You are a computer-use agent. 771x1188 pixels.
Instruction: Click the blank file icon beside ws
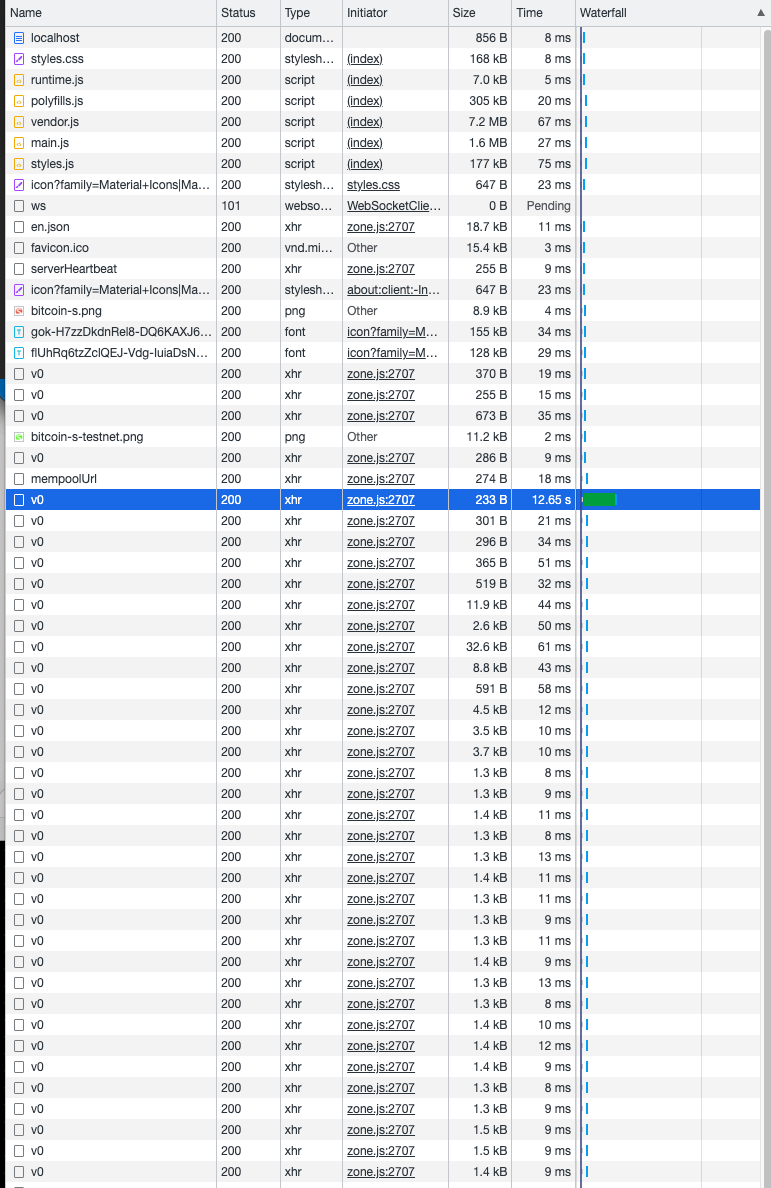coord(20,206)
